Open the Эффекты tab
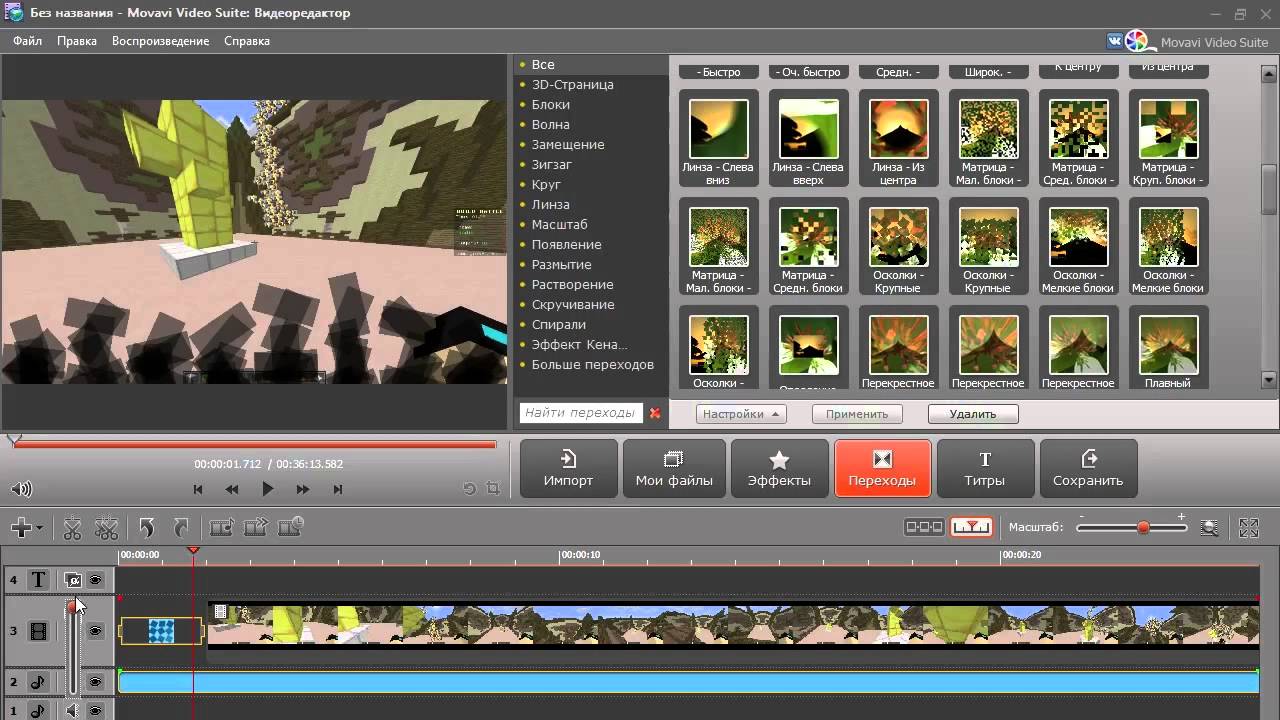1280x720 pixels. tap(779, 468)
